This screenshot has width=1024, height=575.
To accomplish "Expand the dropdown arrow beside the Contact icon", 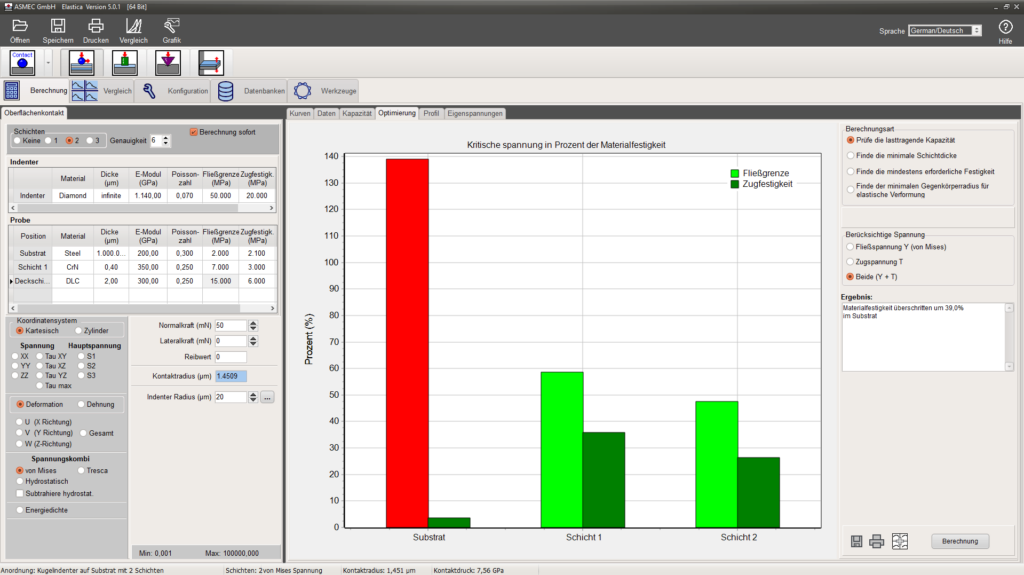I will (x=48, y=63).
